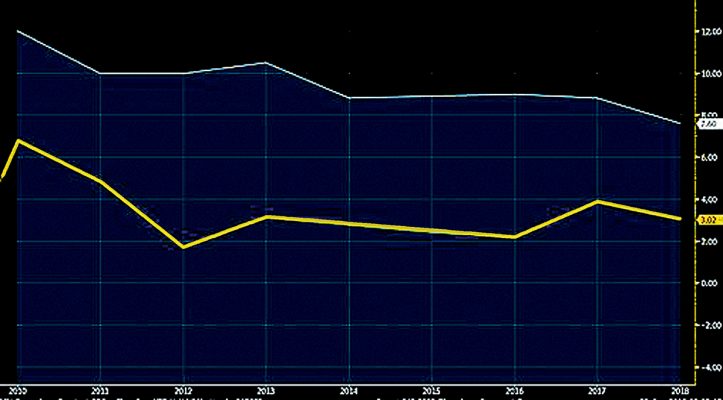Click the 12.00 y-axis label
Screen dimensions: 723x400
[x=711, y=31]
